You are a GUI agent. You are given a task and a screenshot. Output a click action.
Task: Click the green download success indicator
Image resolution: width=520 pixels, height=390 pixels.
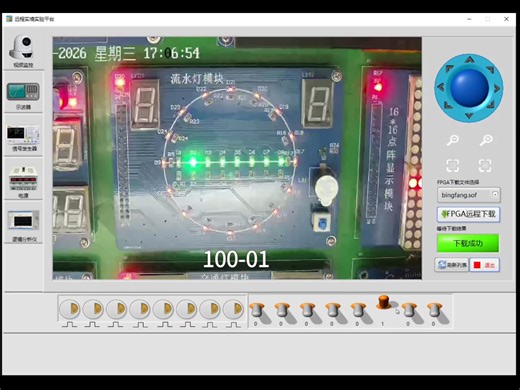[468, 243]
